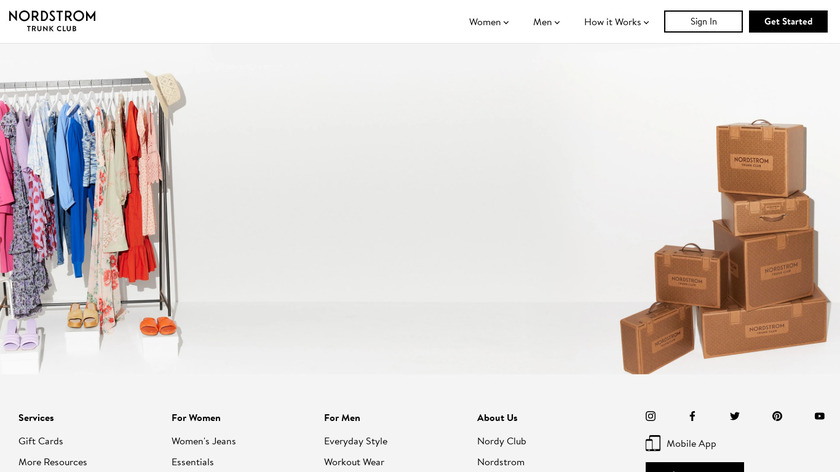Click the Mobile App link text
The image size is (840, 472).
(691, 444)
